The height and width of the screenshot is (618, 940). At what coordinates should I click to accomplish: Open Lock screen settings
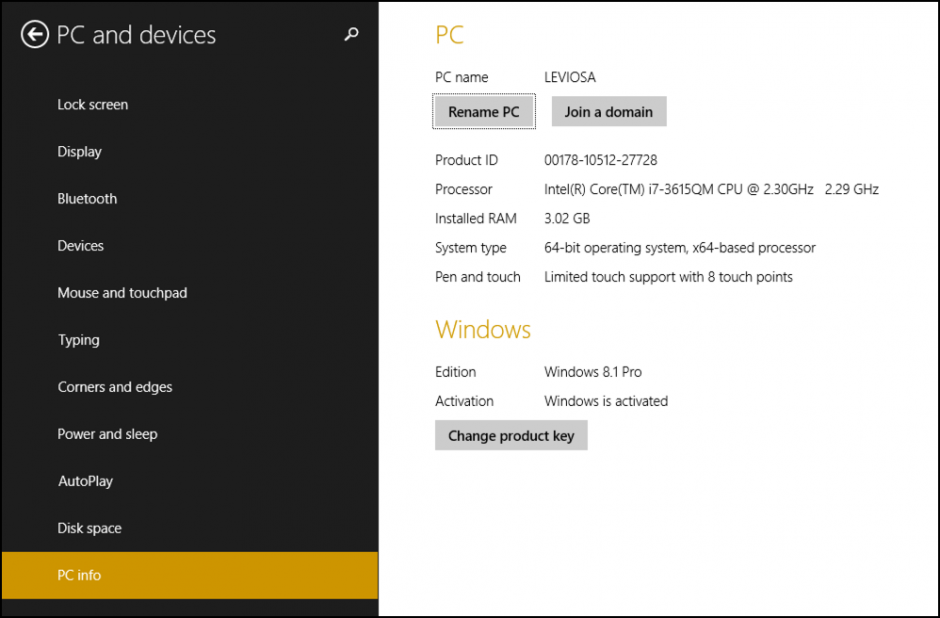pos(92,104)
